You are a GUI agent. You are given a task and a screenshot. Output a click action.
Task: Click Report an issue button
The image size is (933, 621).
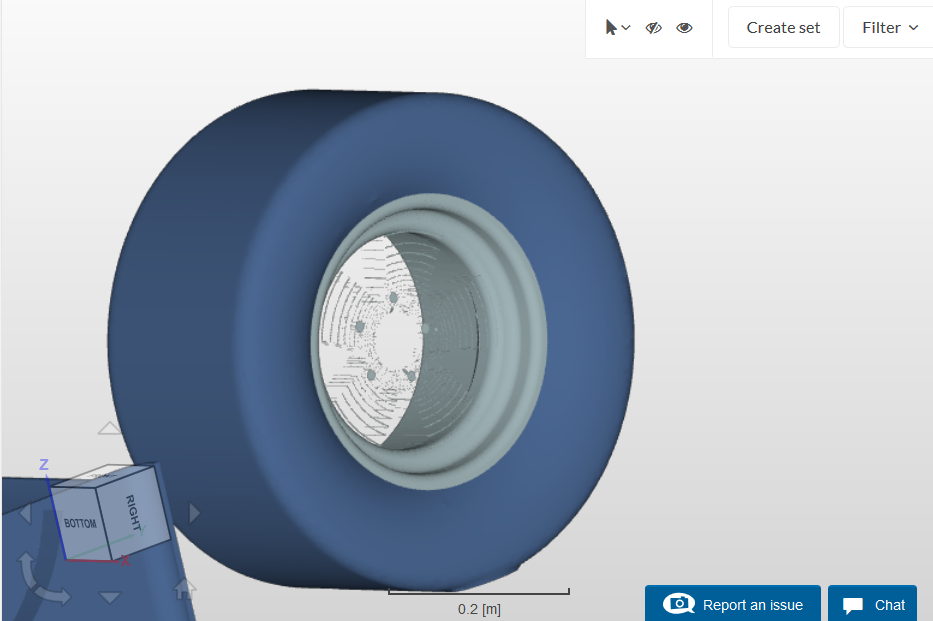point(732,603)
